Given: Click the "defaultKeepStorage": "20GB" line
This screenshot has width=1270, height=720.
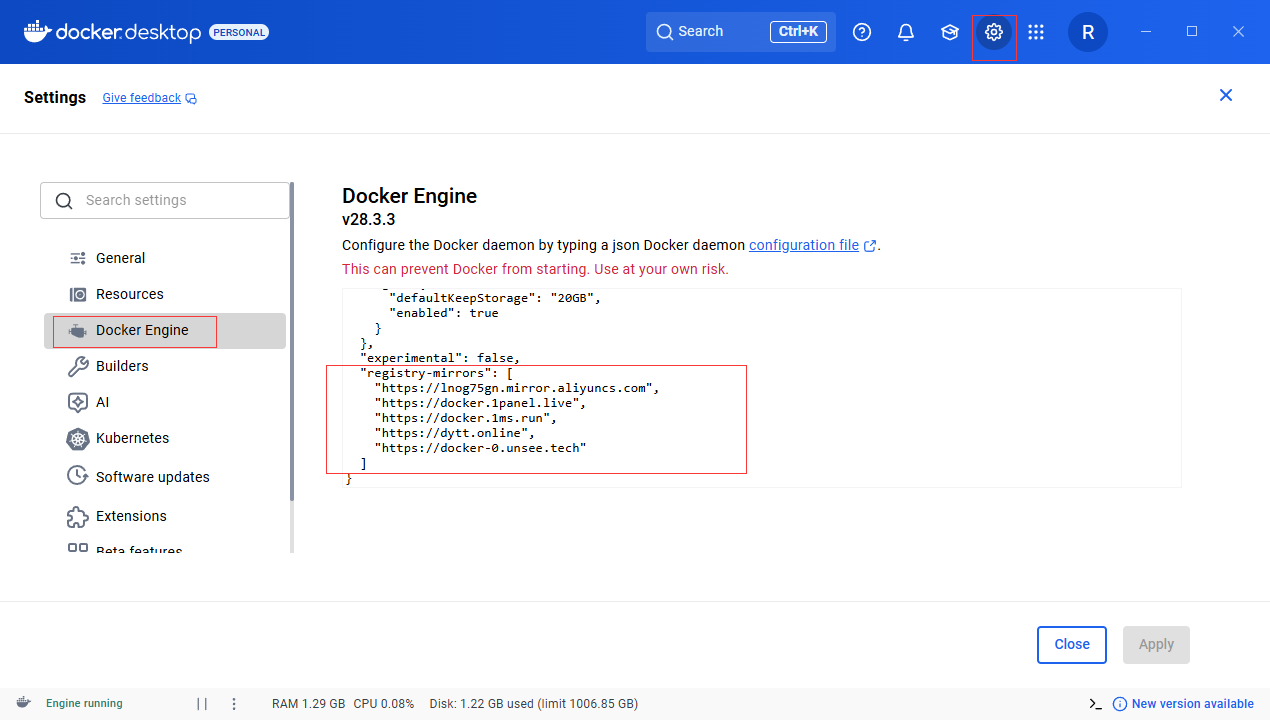Looking at the screenshot, I should (495, 298).
